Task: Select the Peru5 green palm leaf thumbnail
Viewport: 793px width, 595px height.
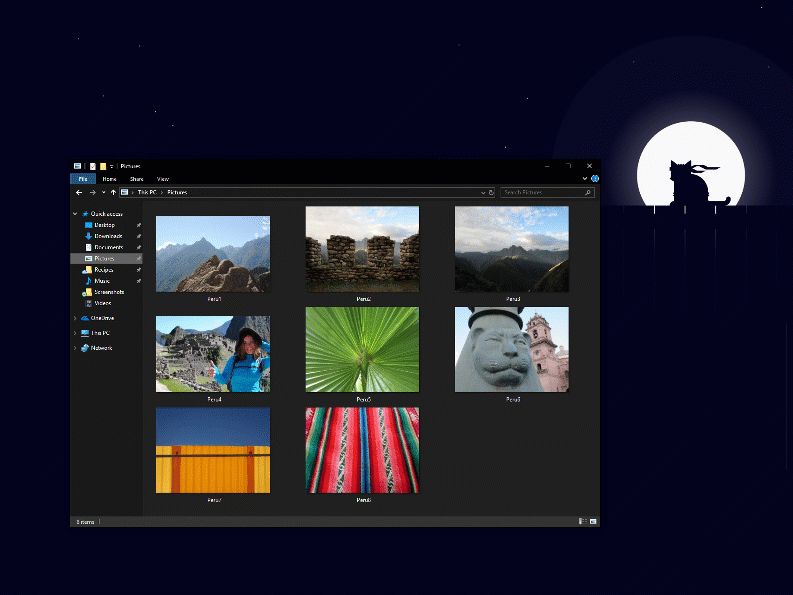Action: tap(362, 349)
